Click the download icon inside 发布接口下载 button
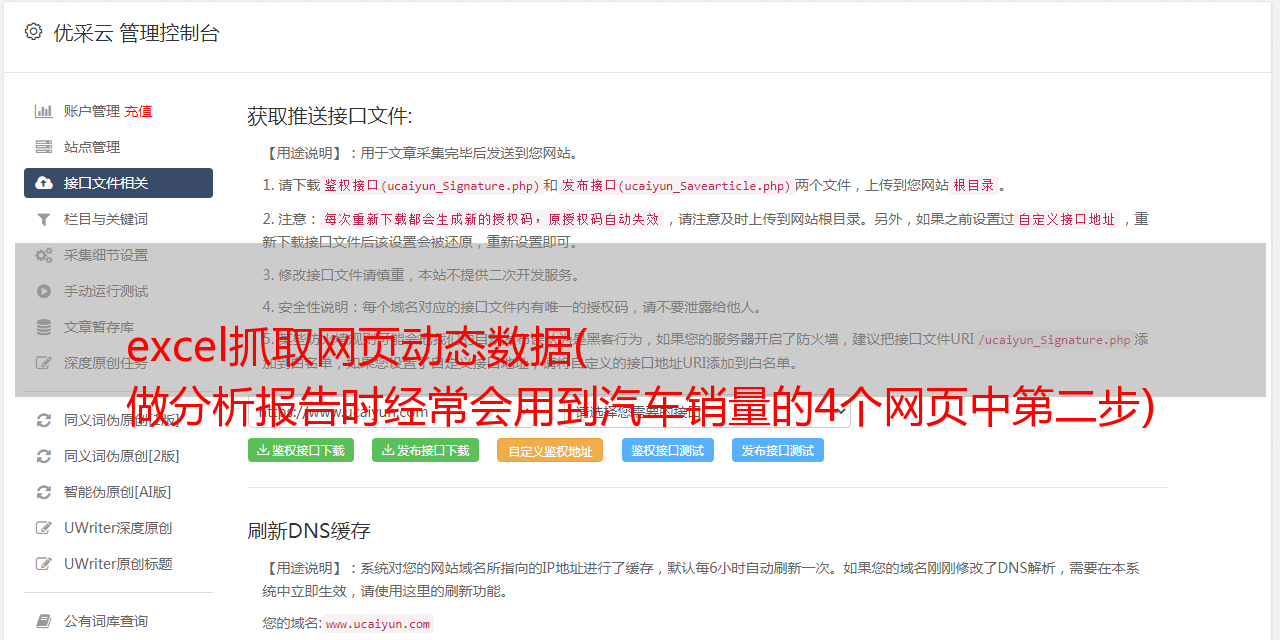The width and height of the screenshot is (1280, 640). tap(387, 451)
